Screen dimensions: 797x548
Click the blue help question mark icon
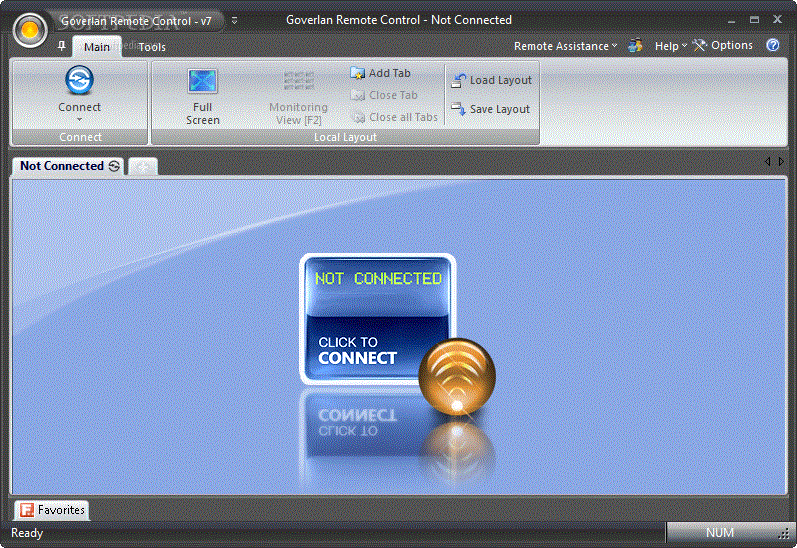coord(773,45)
